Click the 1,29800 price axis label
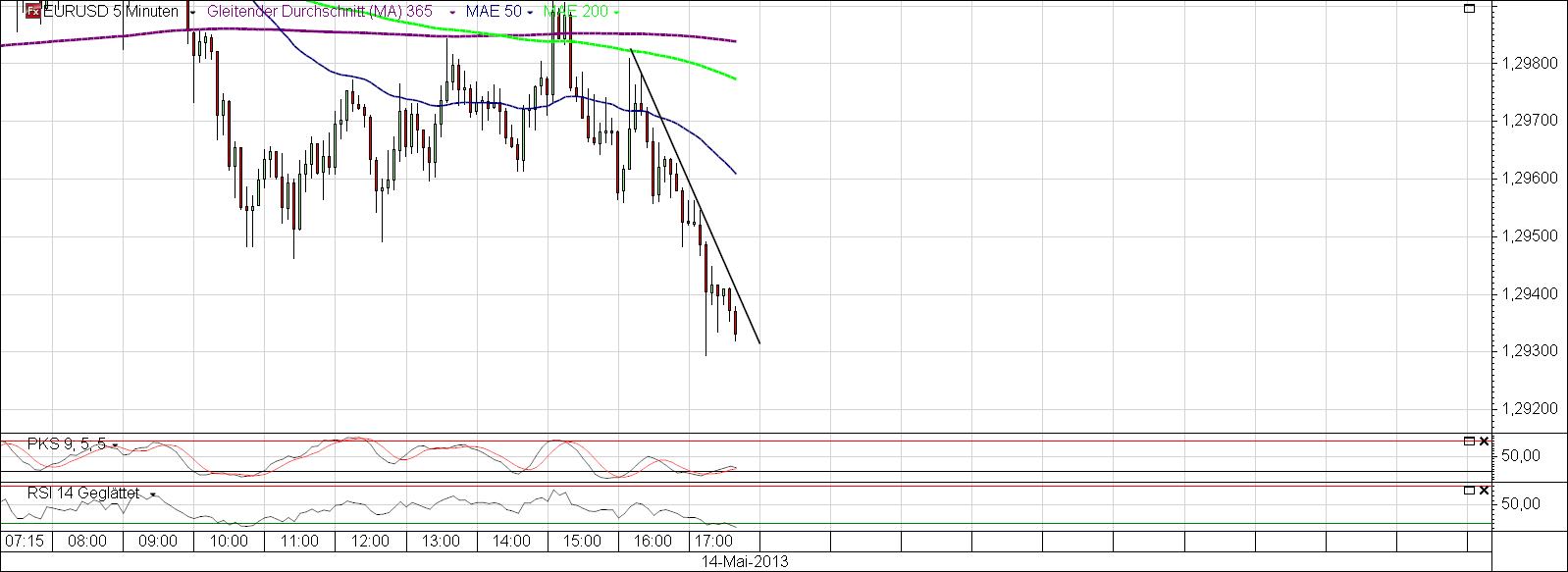Image resolution: width=1568 pixels, height=572 pixels. click(x=1529, y=63)
